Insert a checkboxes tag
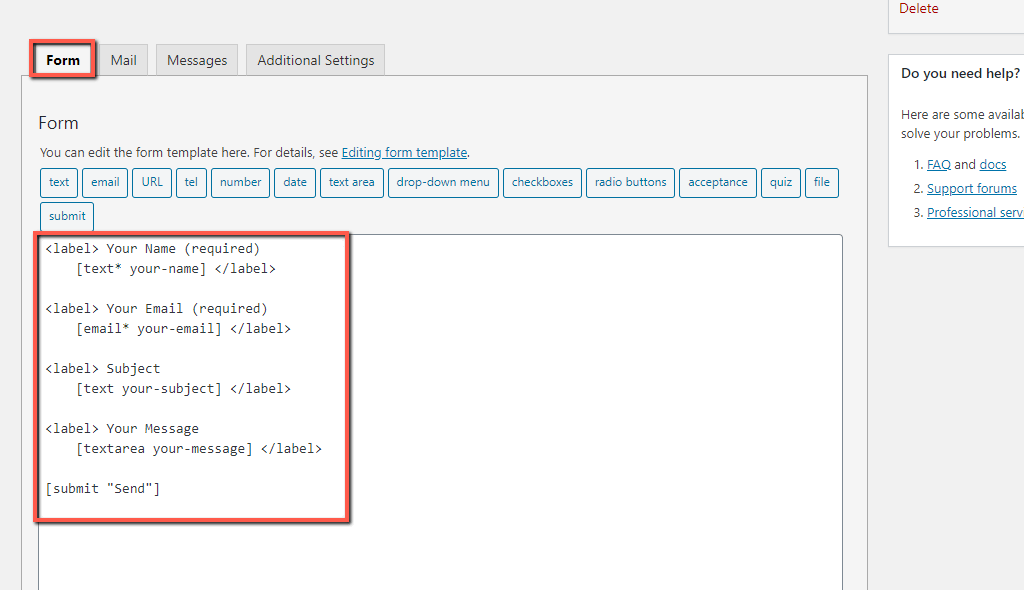The image size is (1024, 590). point(542,182)
